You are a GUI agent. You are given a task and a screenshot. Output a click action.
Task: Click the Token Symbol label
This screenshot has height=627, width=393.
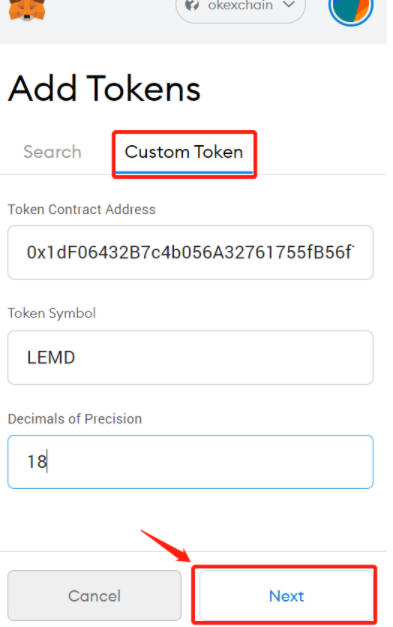click(x=52, y=313)
